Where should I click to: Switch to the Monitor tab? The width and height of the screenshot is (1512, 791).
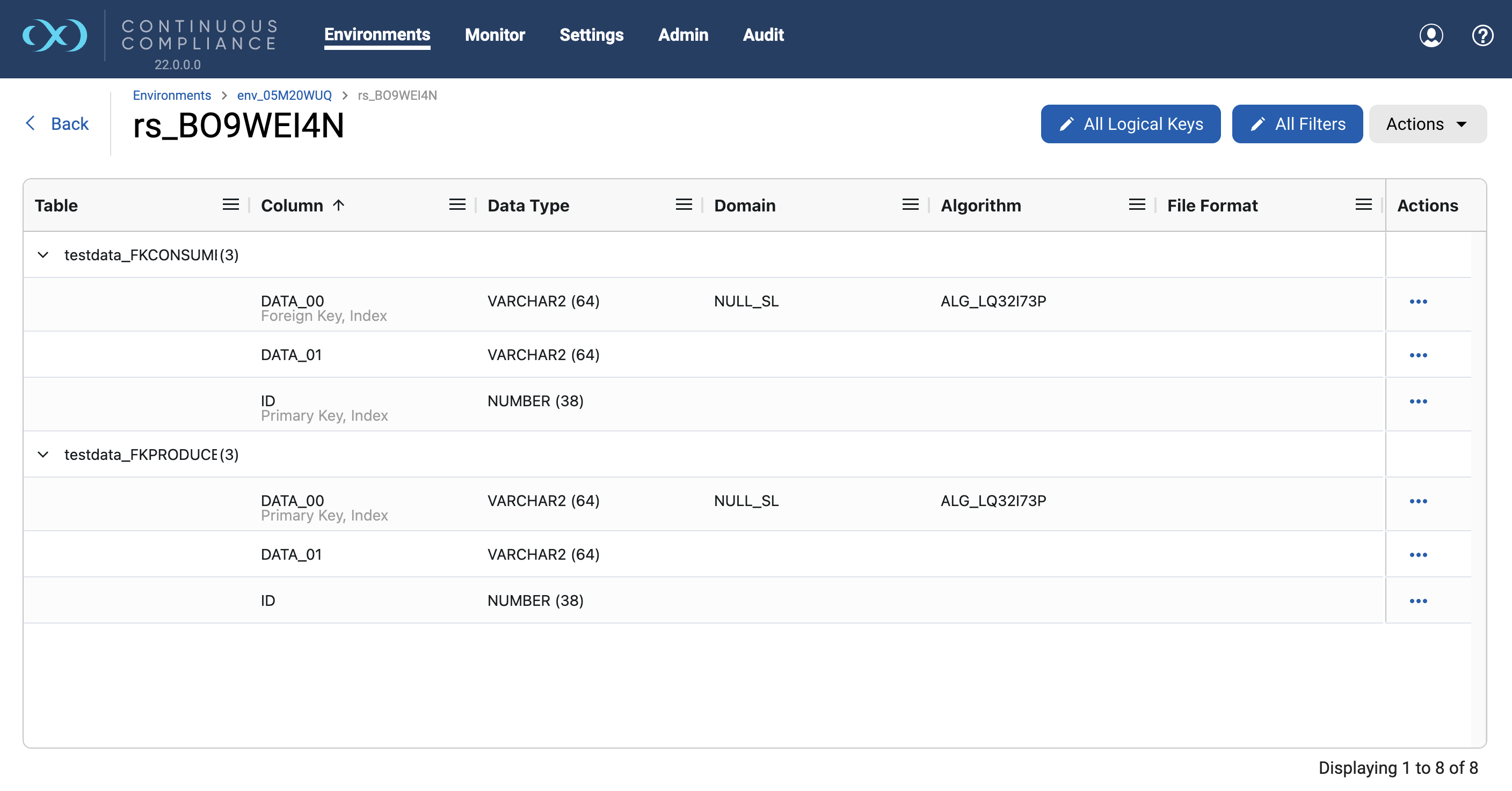pyautogui.click(x=495, y=35)
